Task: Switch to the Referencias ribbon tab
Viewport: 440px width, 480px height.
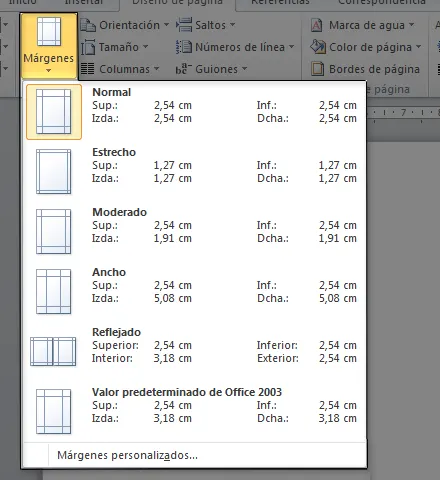Action: (x=280, y=3)
